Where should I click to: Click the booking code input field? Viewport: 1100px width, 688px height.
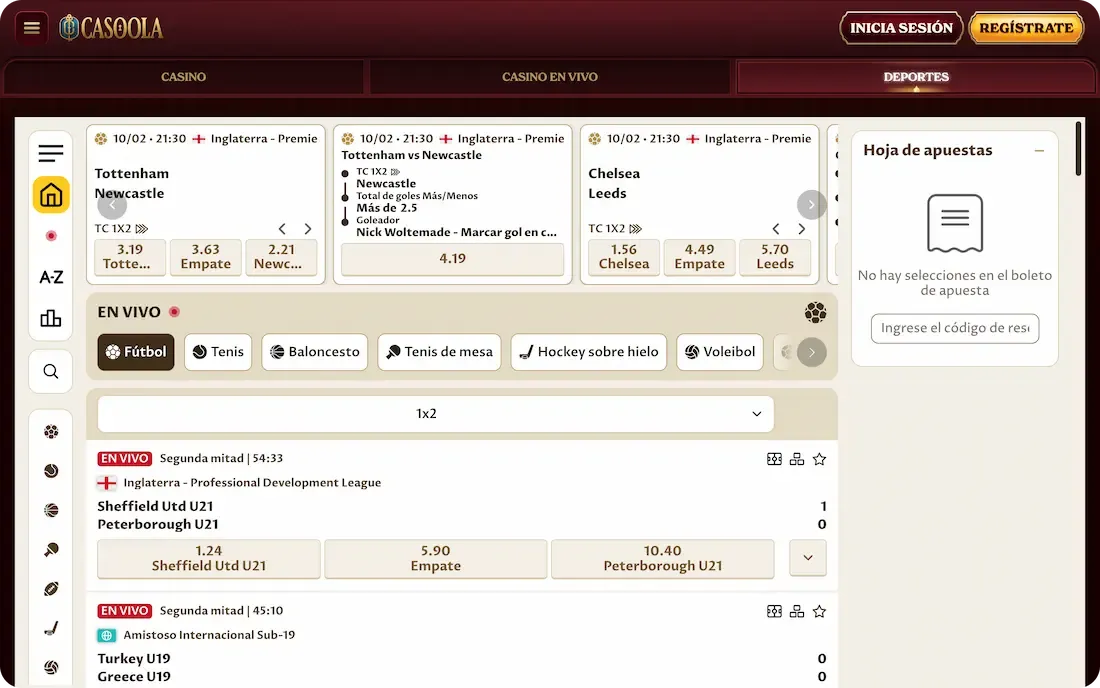954,328
